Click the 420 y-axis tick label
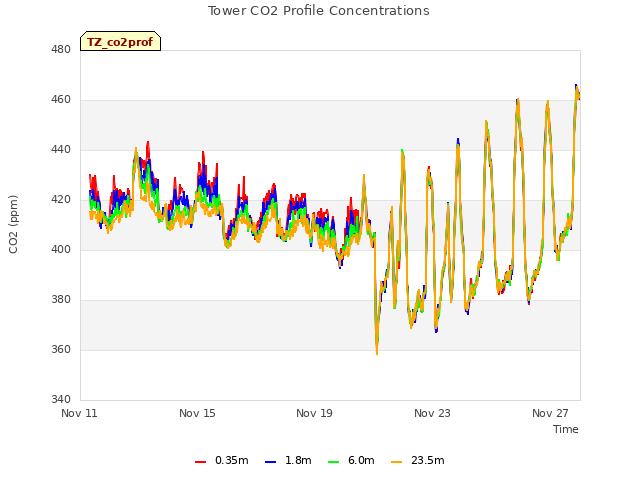The image size is (640, 480). tap(61, 200)
